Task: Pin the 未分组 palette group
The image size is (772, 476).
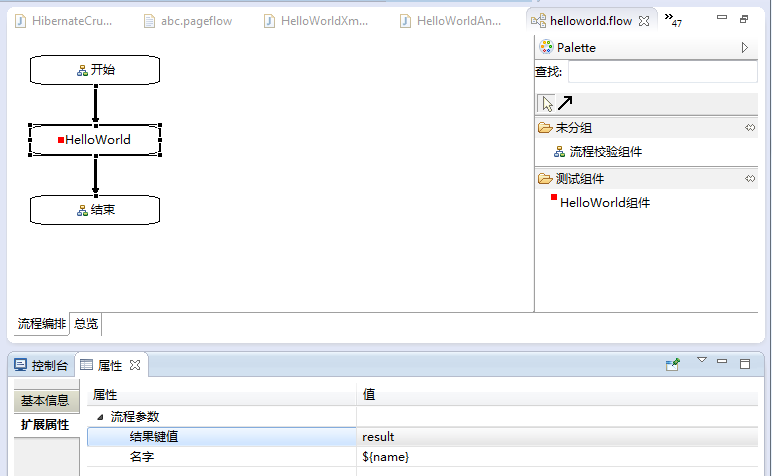Action: 750,127
